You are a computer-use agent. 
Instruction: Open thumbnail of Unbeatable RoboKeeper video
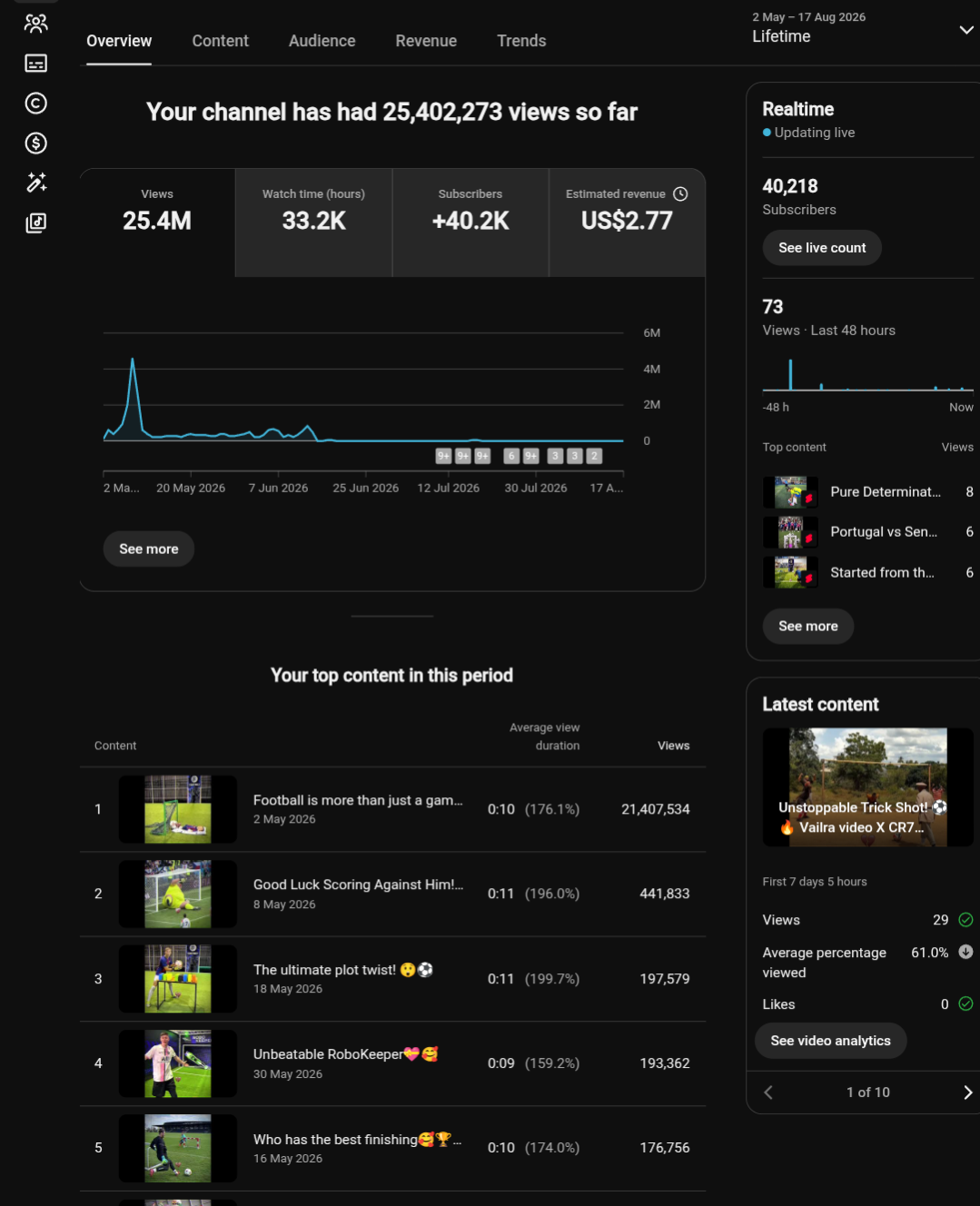[x=178, y=1063]
